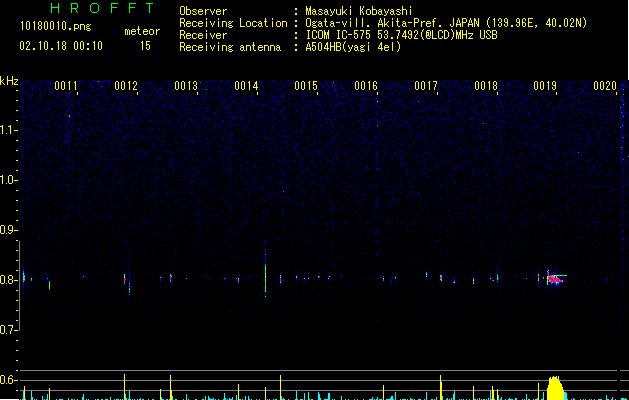Click the wide yellow power burst below 0019
This screenshot has height=400, width=629.
pos(555,388)
